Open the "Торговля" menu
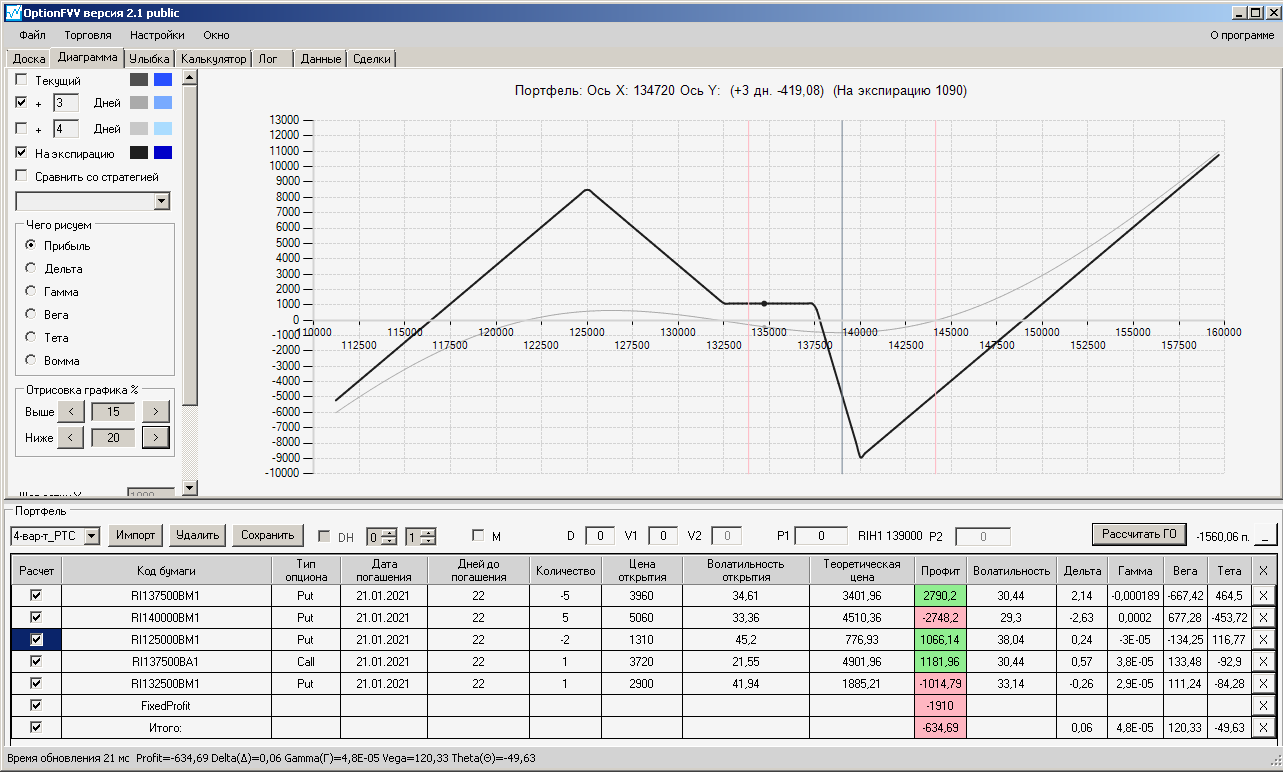Viewport: 1283px width, 772px height. coord(88,35)
